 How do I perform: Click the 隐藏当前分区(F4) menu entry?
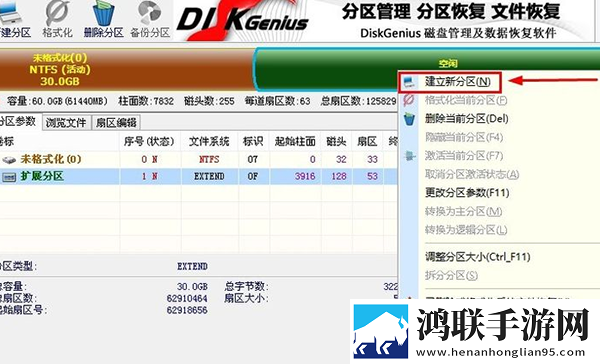[x=464, y=137]
